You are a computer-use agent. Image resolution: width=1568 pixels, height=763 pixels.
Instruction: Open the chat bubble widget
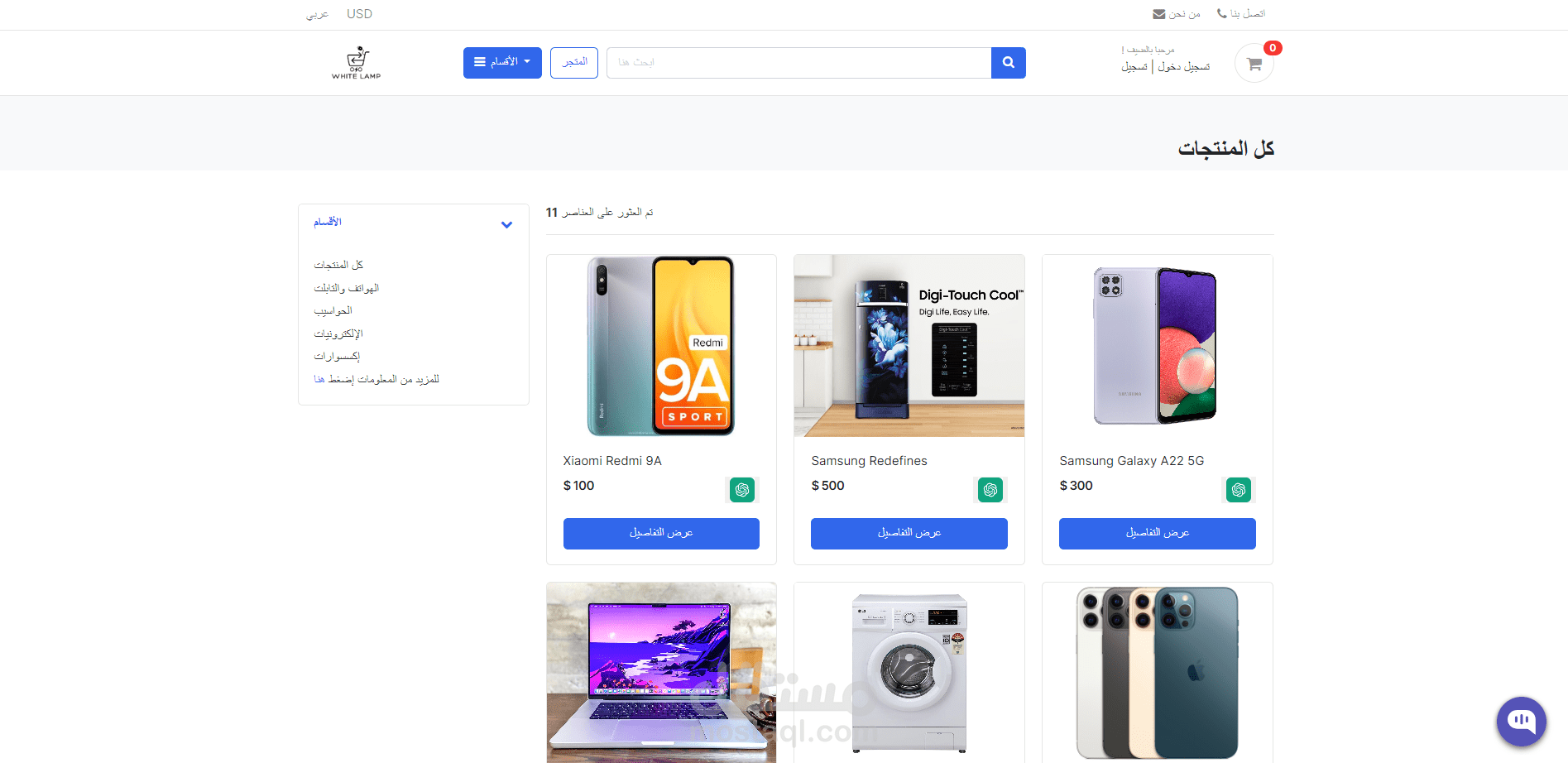(x=1521, y=722)
